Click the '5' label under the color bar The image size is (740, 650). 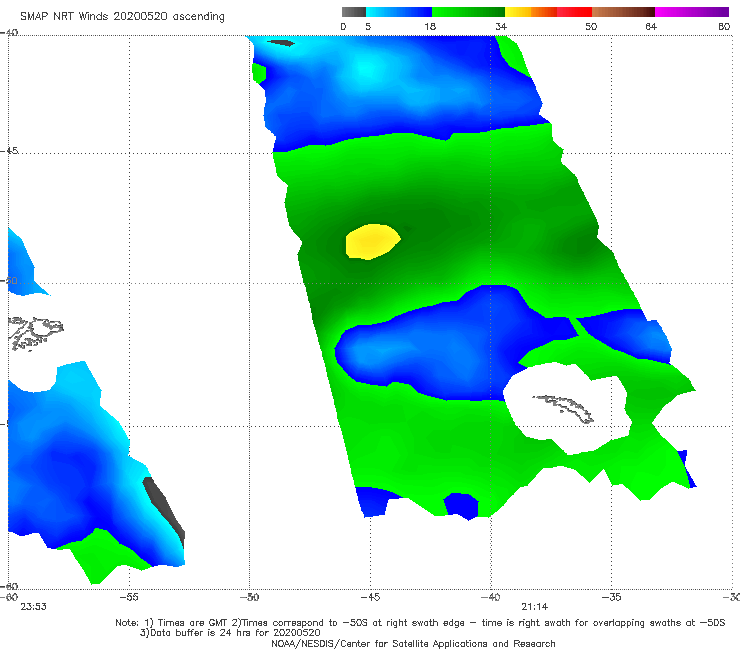pyautogui.click(x=368, y=26)
